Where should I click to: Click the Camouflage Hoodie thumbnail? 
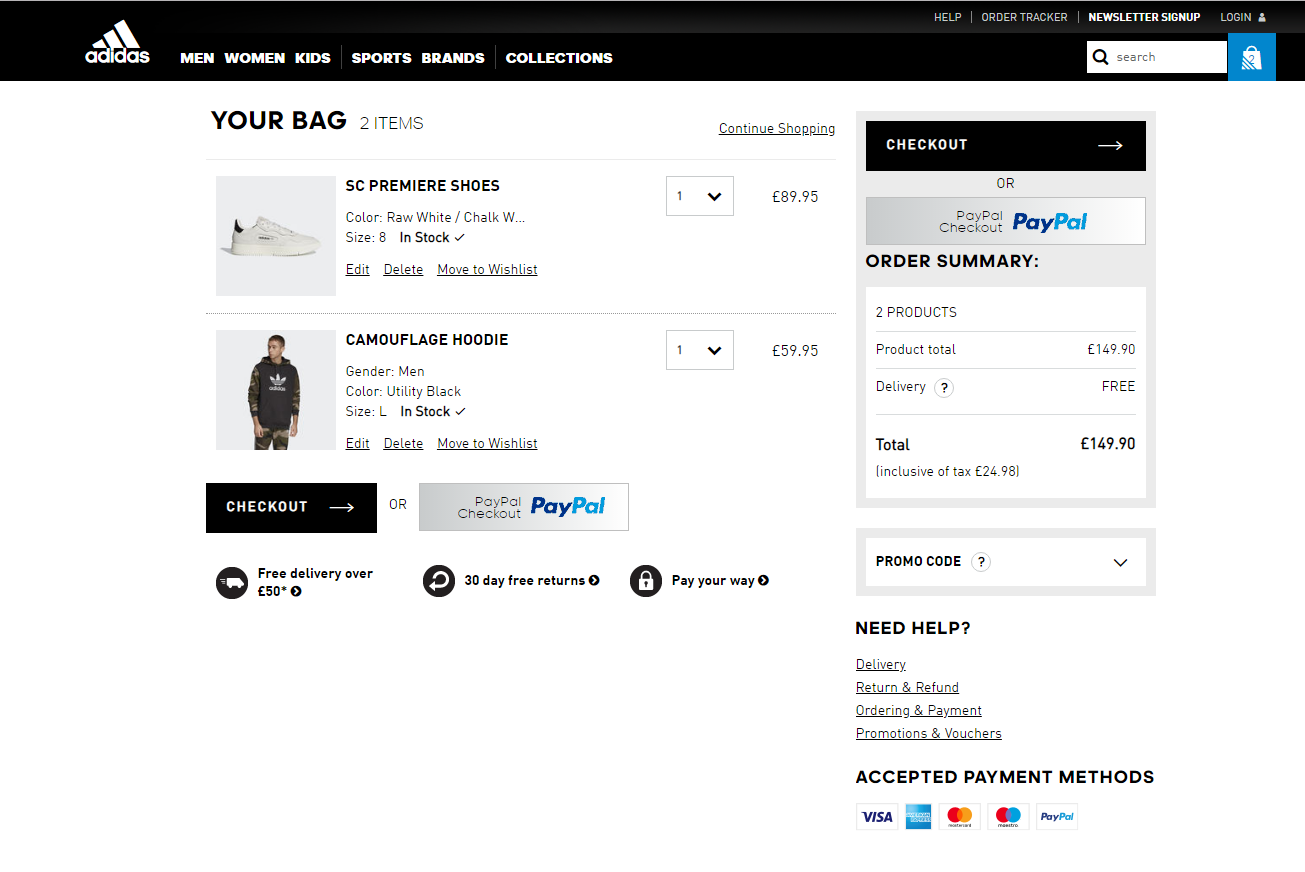[276, 390]
